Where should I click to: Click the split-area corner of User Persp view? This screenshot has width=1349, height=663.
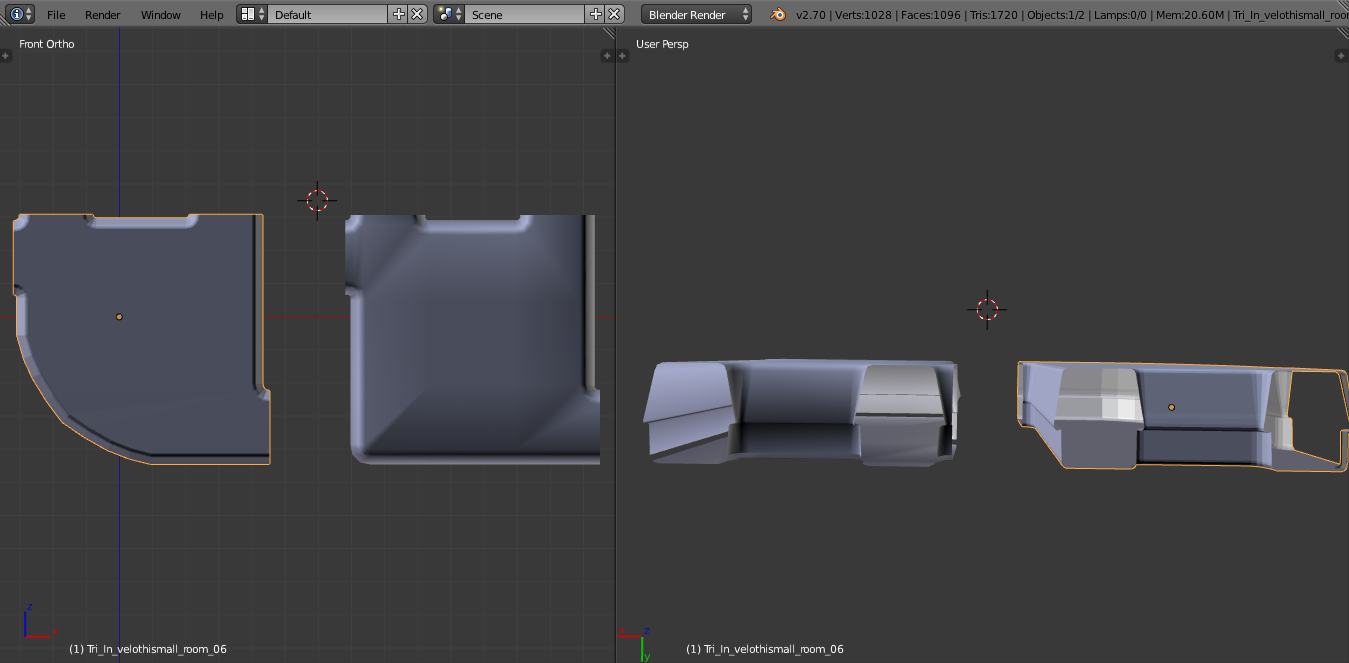coord(1343,34)
